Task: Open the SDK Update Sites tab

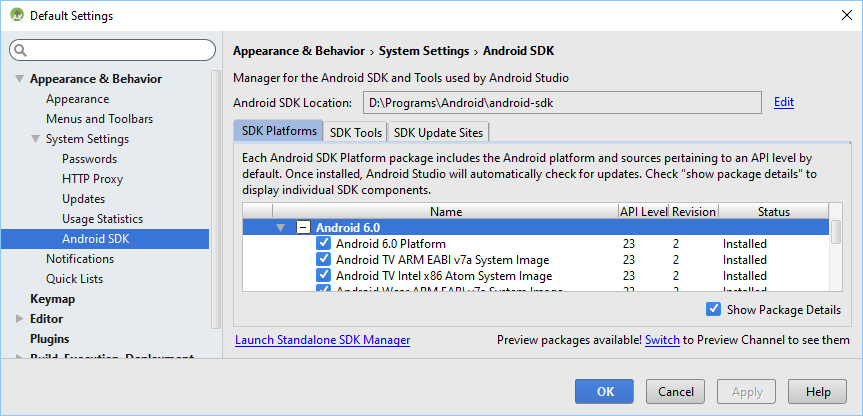Action: 438,133
